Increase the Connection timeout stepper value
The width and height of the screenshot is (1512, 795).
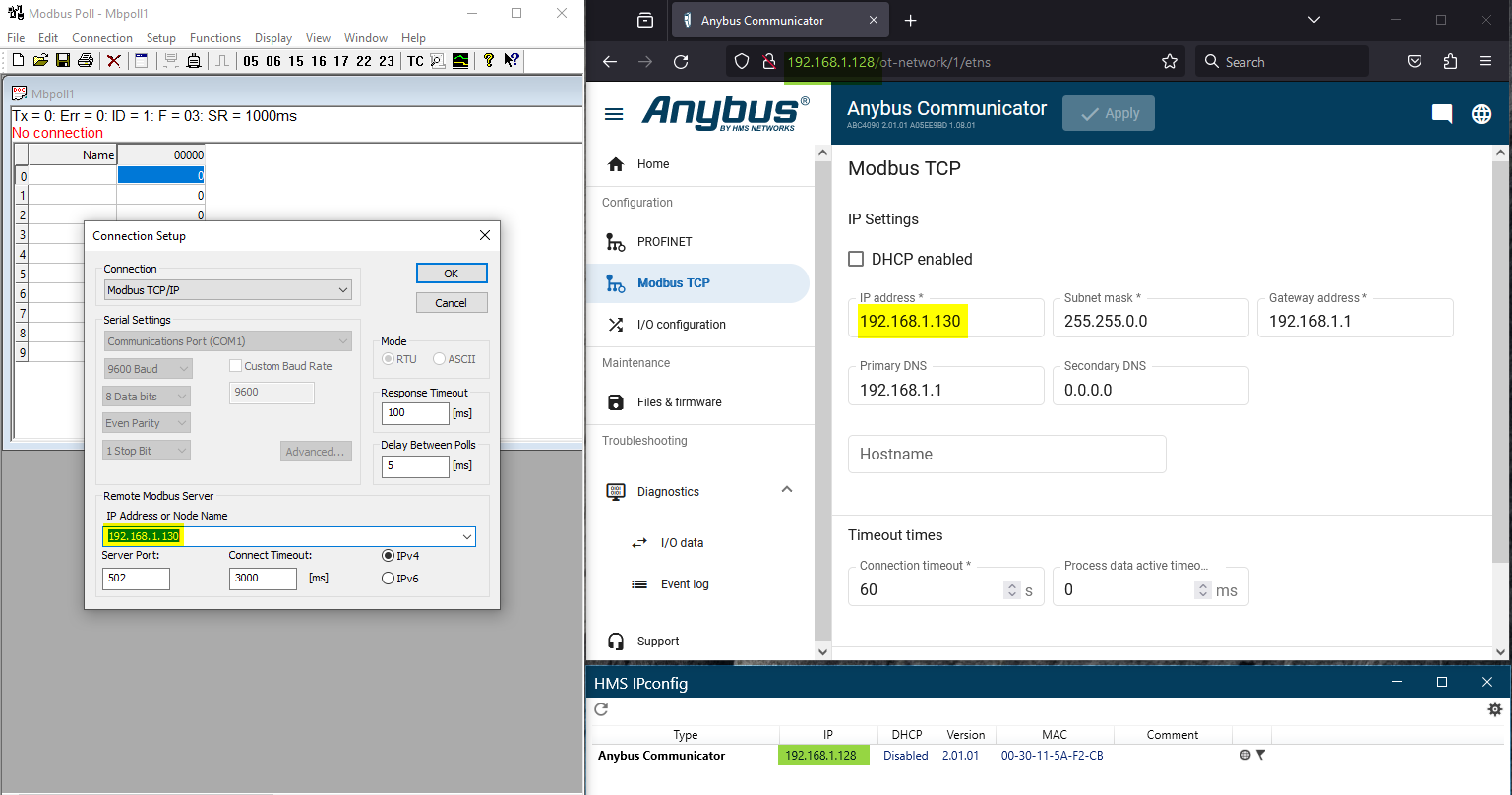[x=1011, y=585]
